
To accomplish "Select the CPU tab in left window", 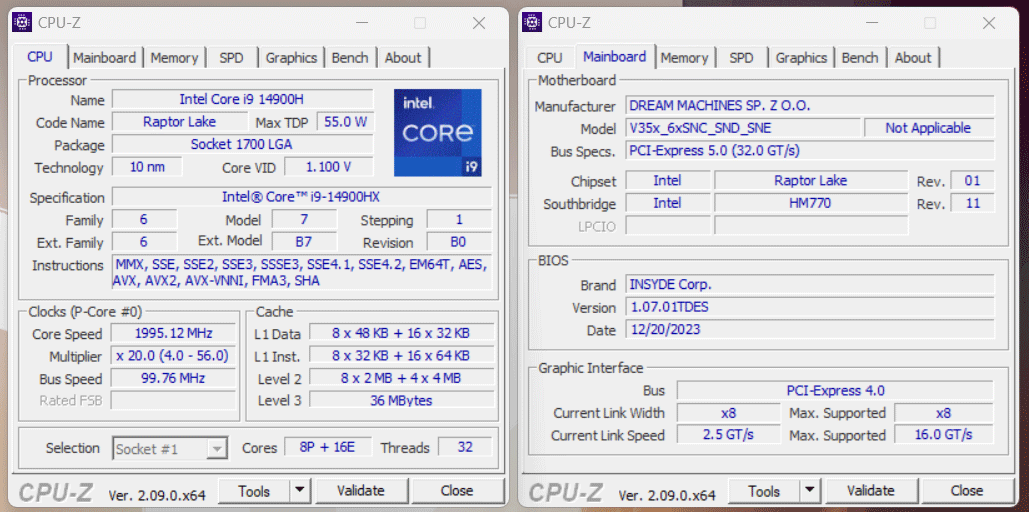I will click(40, 56).
